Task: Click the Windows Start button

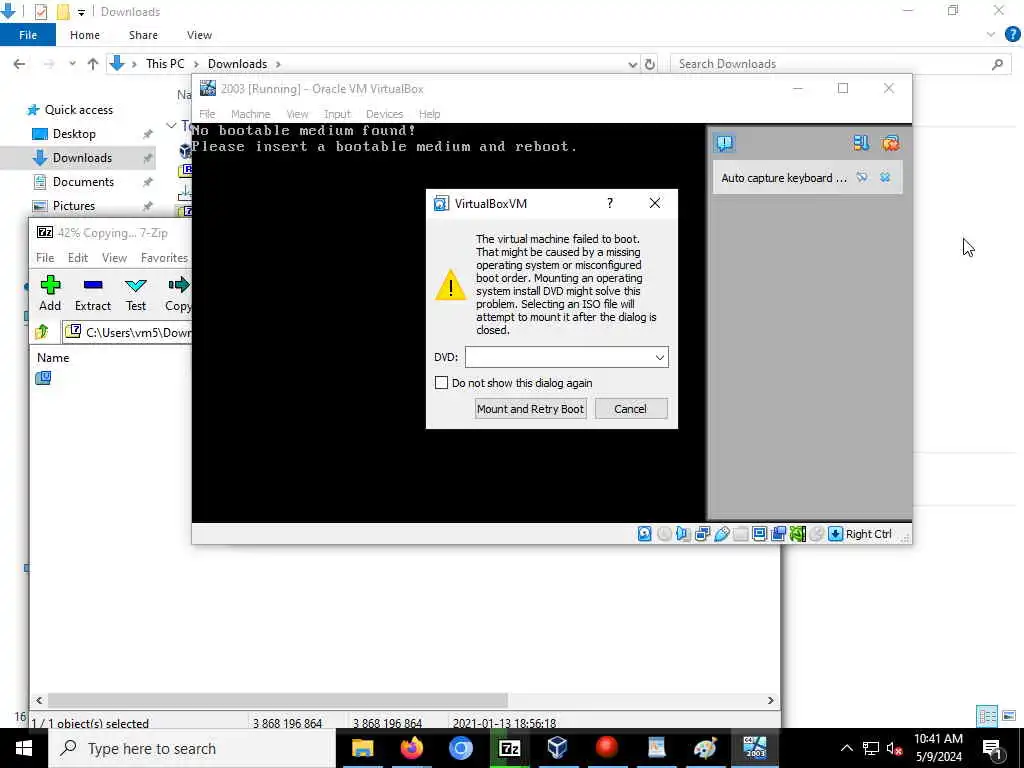Action: coord(24,748)
